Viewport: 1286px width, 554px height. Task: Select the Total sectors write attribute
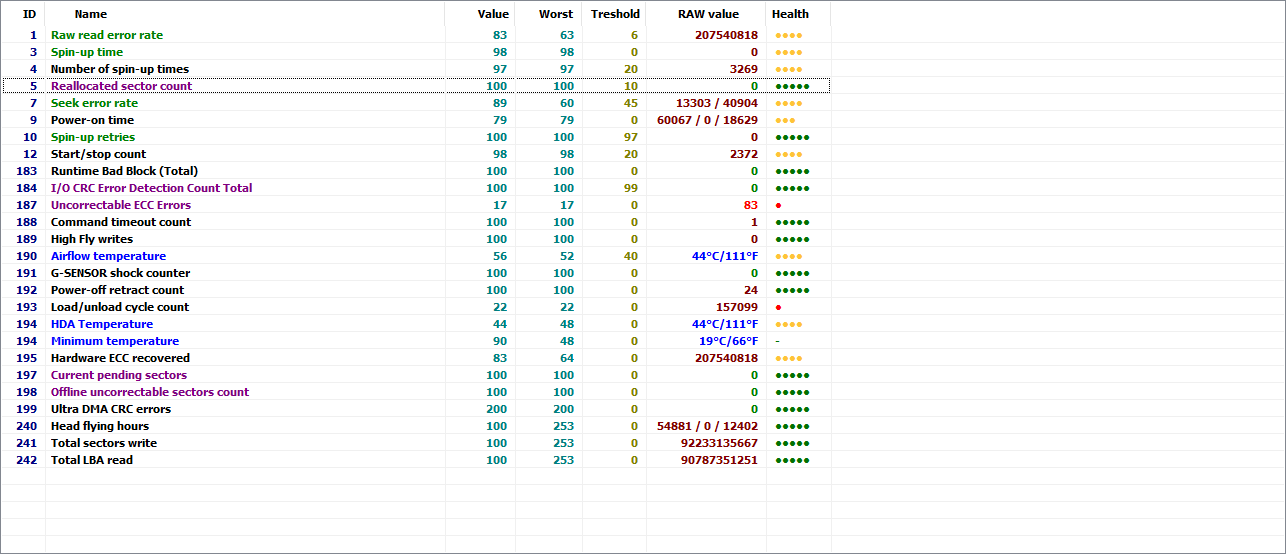point(416,443)
